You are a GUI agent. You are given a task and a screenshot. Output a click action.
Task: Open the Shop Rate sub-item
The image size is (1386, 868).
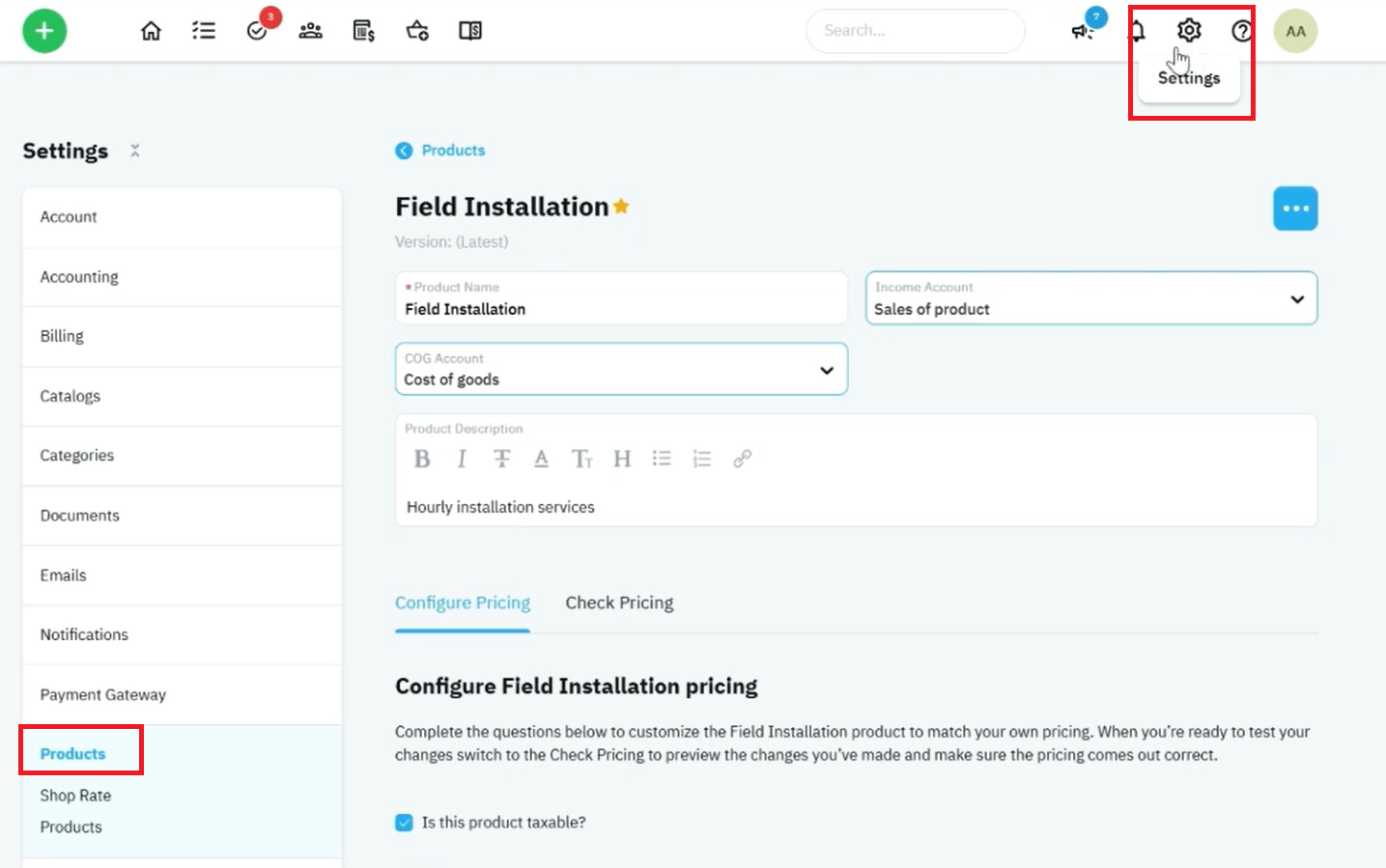tap(75, 796)
